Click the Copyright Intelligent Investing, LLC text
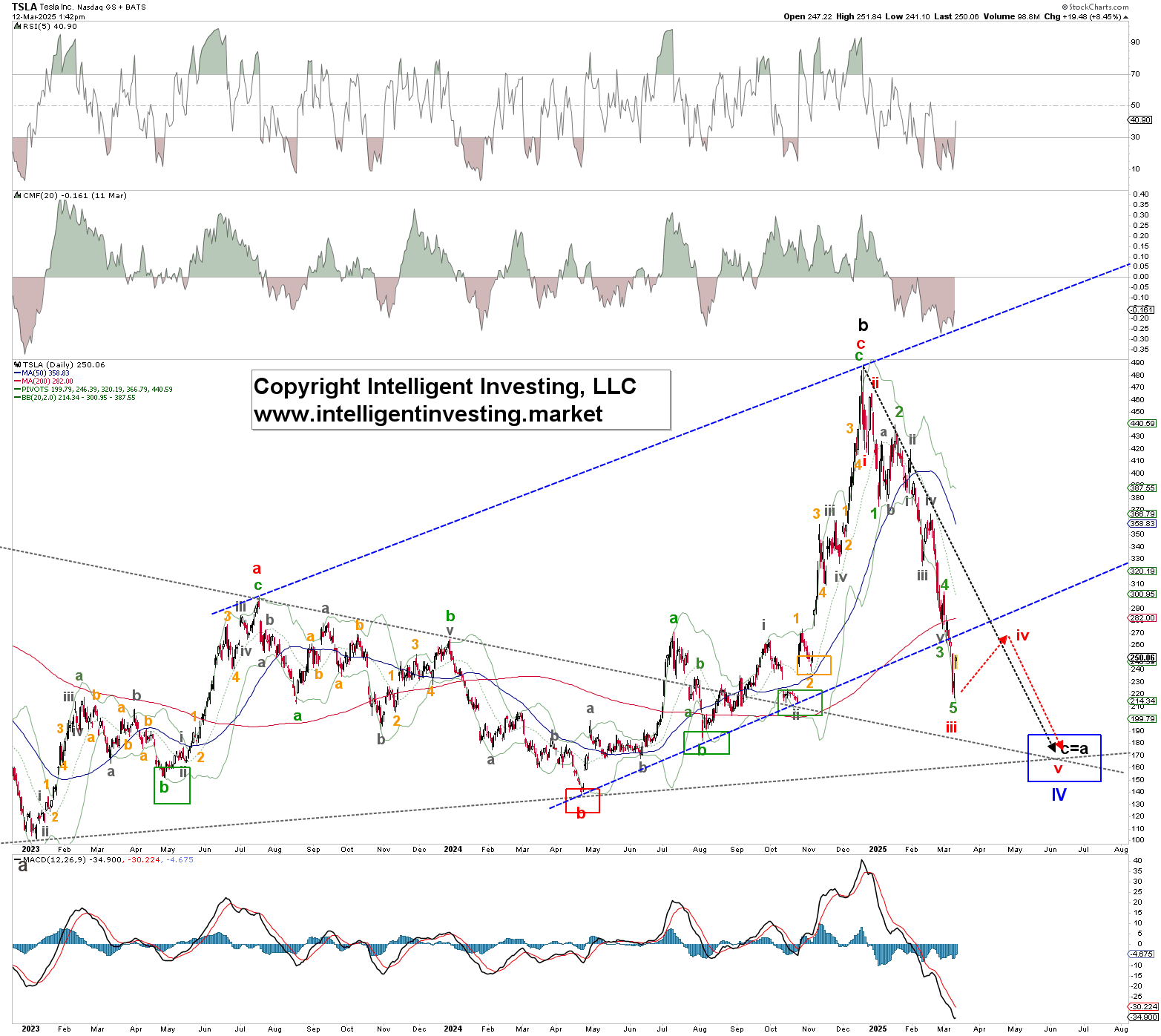Image resolution: width=1161 pixels, height=1036 pixels. 445,387
